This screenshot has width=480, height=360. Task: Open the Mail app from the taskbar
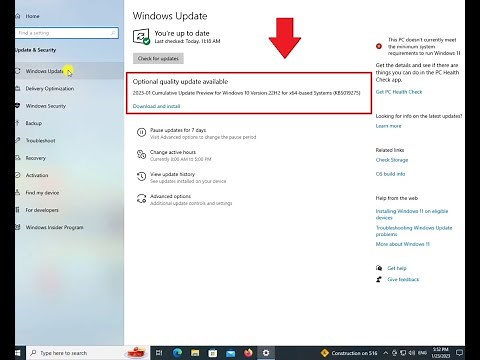pyautogui.click(x=230, y=353)
